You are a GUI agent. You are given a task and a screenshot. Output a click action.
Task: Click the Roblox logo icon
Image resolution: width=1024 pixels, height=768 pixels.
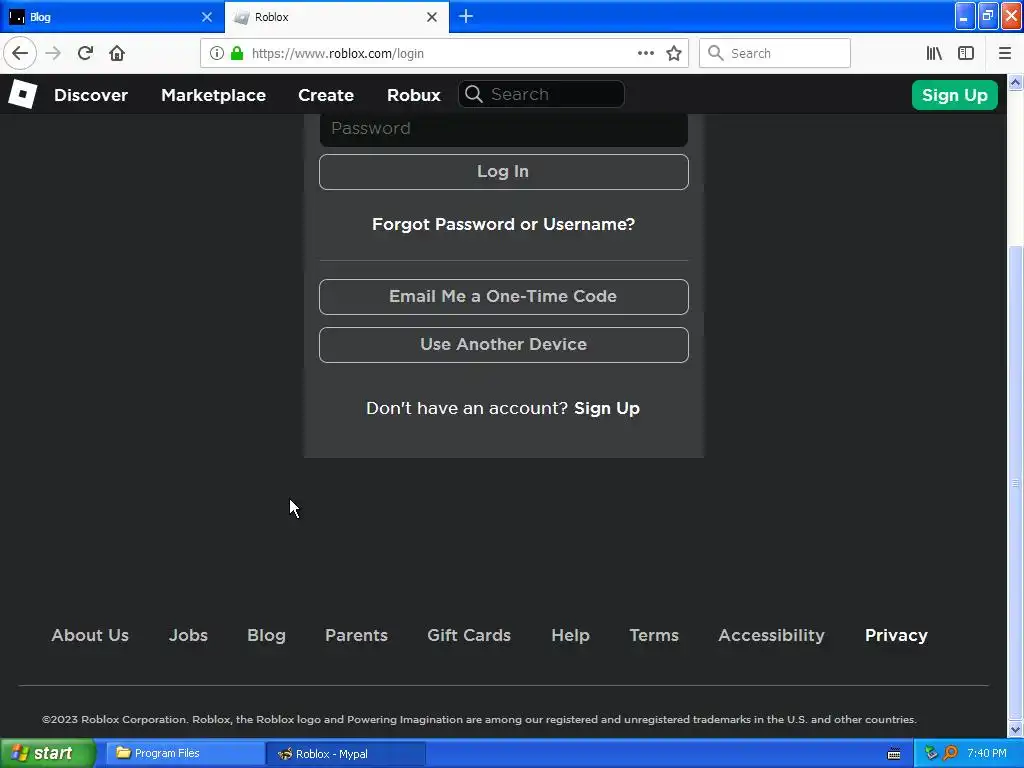(23, 94)
